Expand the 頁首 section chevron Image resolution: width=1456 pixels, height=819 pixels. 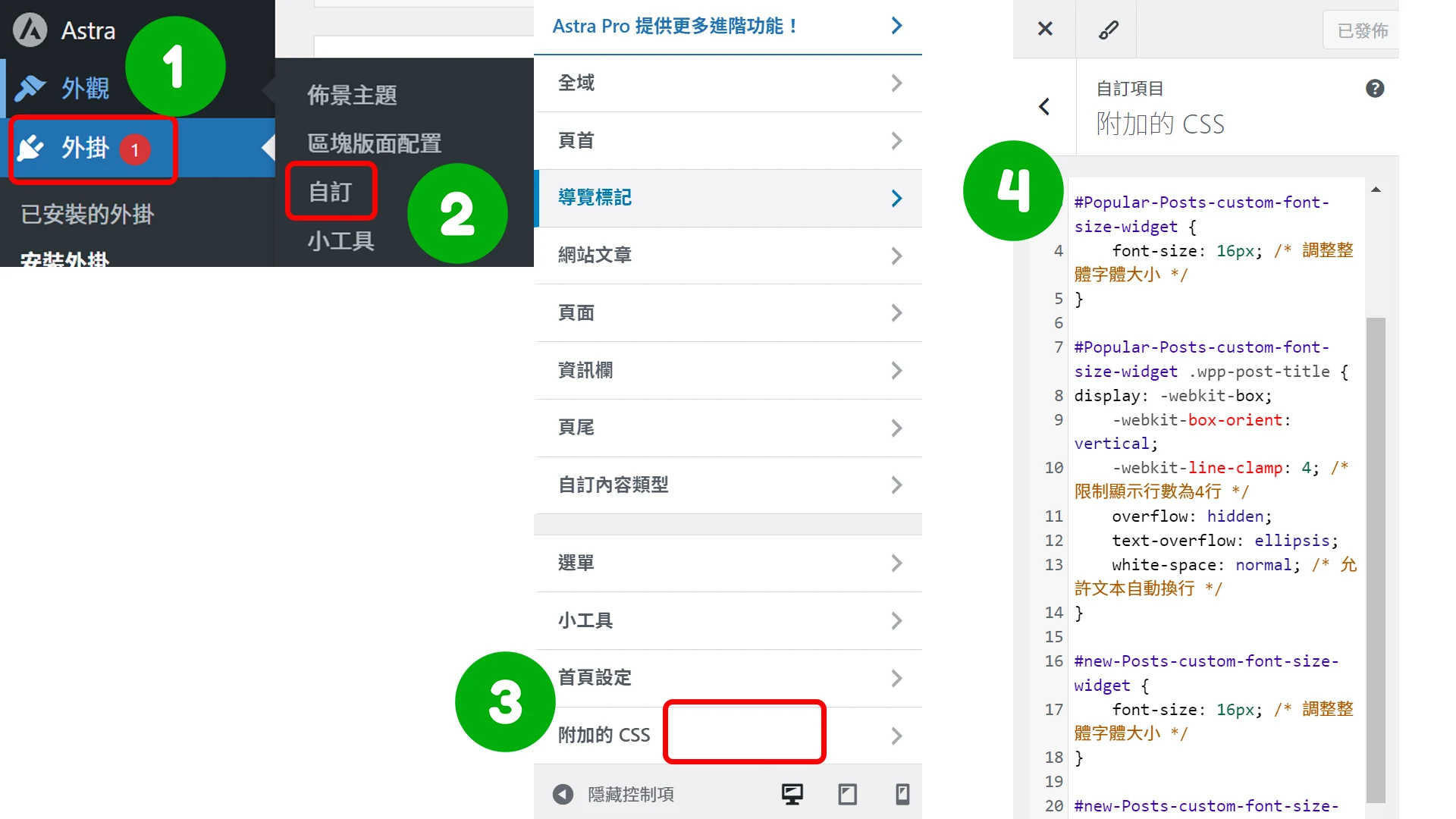click(x=896, y=141)
